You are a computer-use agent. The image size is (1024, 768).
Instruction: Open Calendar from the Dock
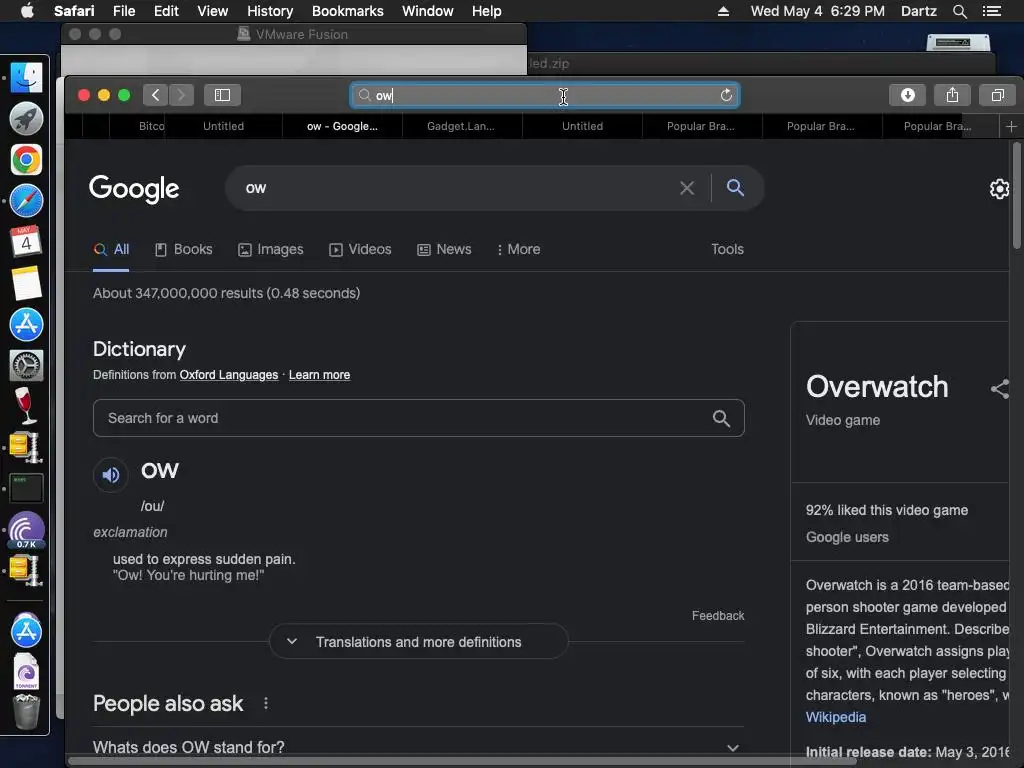tap(26, 242)
